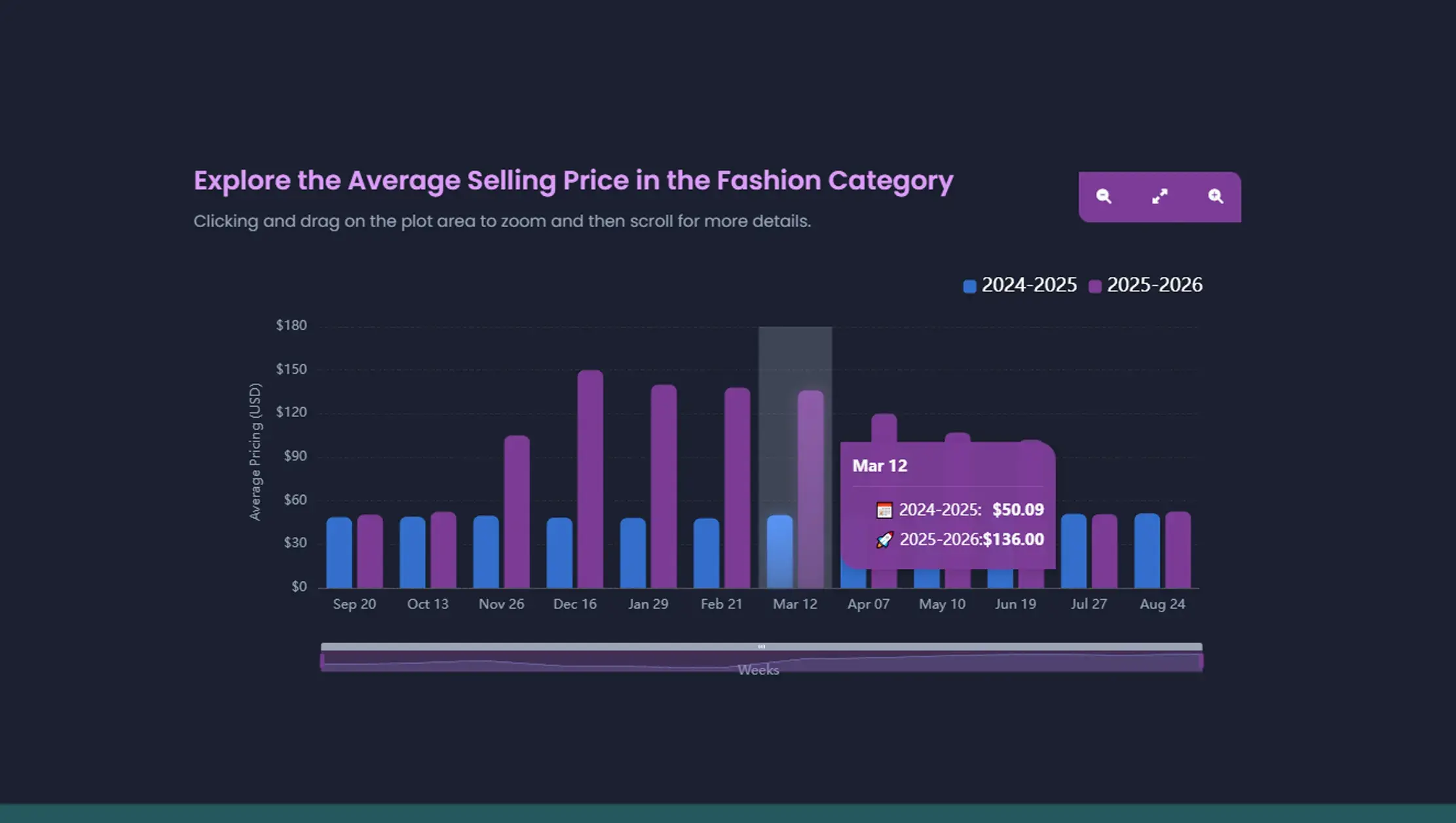Click the instruction text about zooming the plot
The height and width of the screenshot is (823, 1456).
point(502,221)
